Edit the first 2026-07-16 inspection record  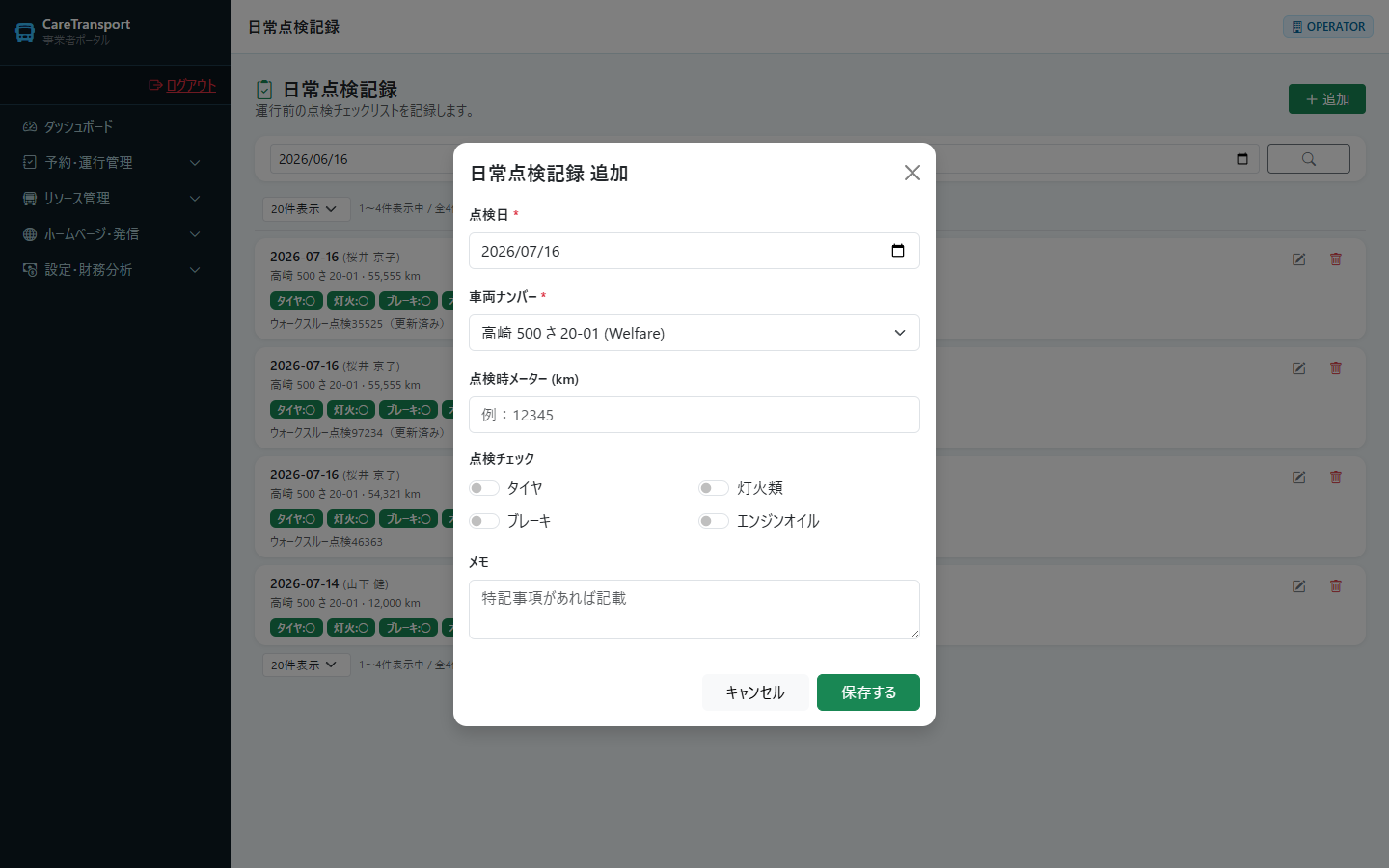[1299, 259]
